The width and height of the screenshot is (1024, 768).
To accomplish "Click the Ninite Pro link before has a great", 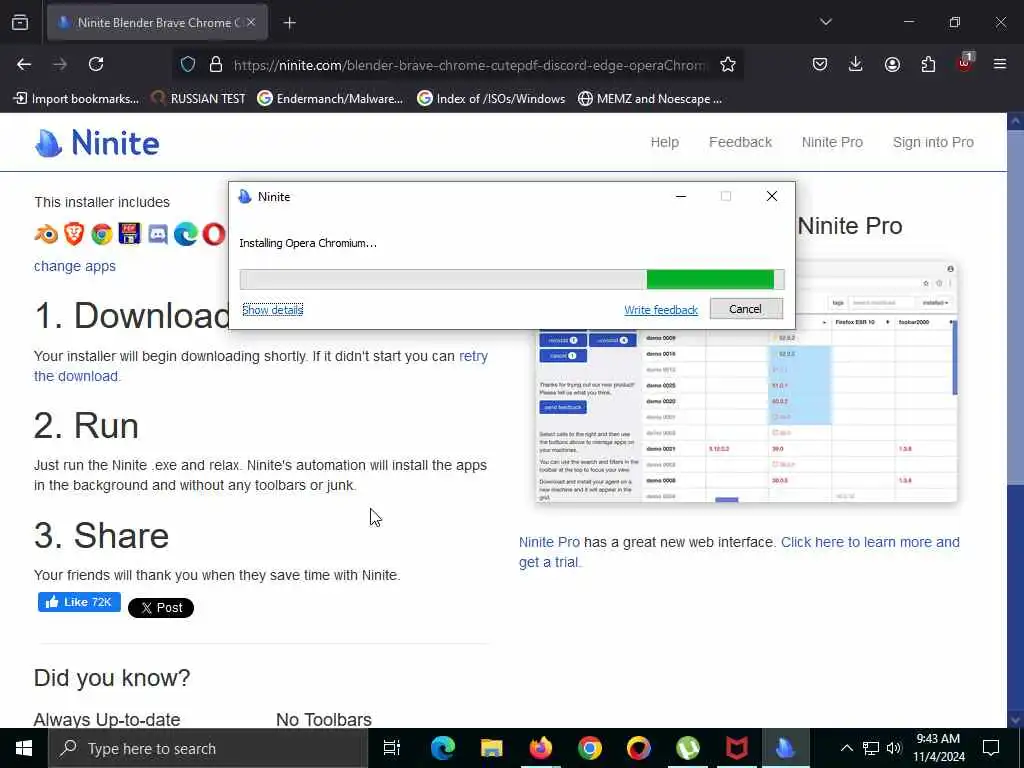I will tap(549, 542).
